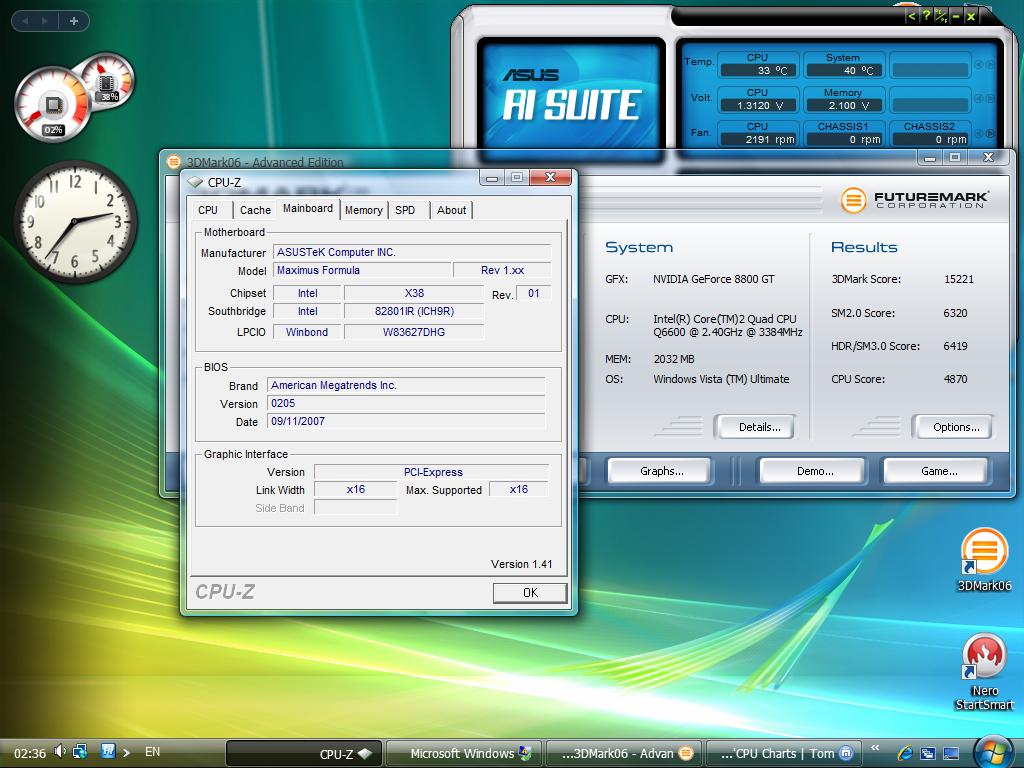Click the AI Suite collapse arrow icon

[912, 16]
